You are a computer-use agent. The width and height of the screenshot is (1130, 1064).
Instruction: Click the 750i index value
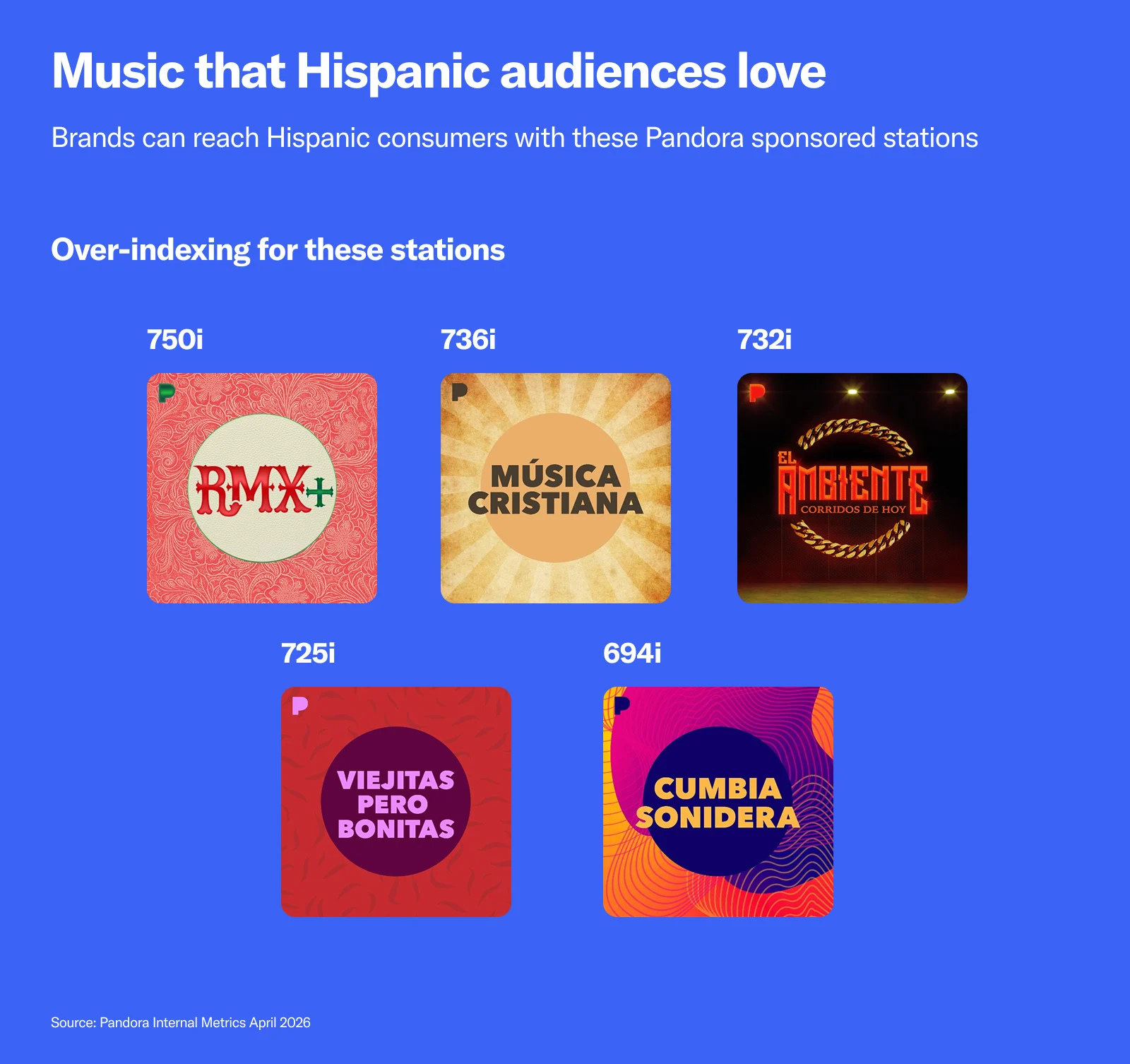pos(175,340)
